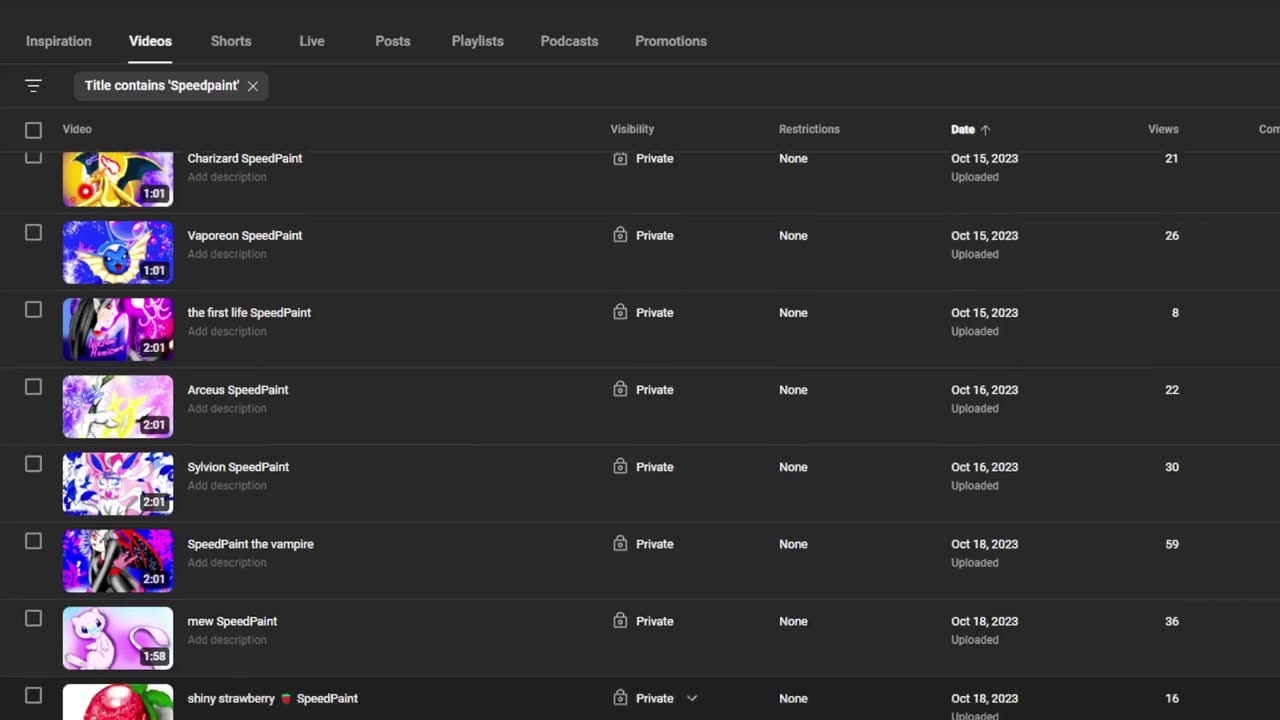Open the SpeedPaint the vampire thumbnail
This screenshot has height=720, width=1280.
click(x=118, y=561)
